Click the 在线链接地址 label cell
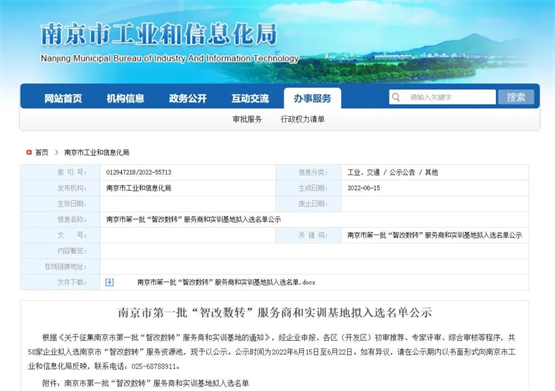The width and height of the screenshot is (555, 391). pyautogui.click(x=60, y=266)
